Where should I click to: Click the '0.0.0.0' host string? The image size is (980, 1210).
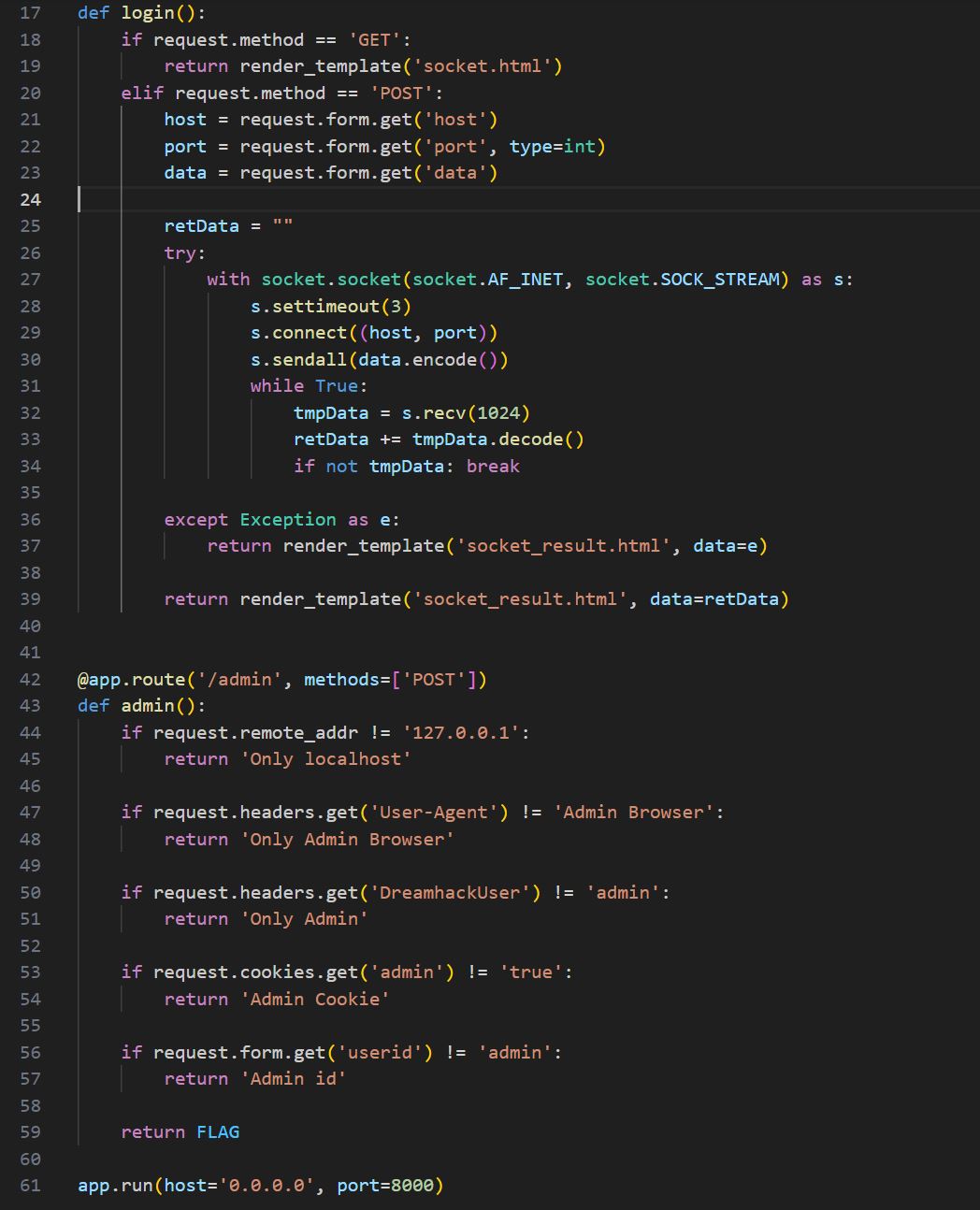point(267,1186)
